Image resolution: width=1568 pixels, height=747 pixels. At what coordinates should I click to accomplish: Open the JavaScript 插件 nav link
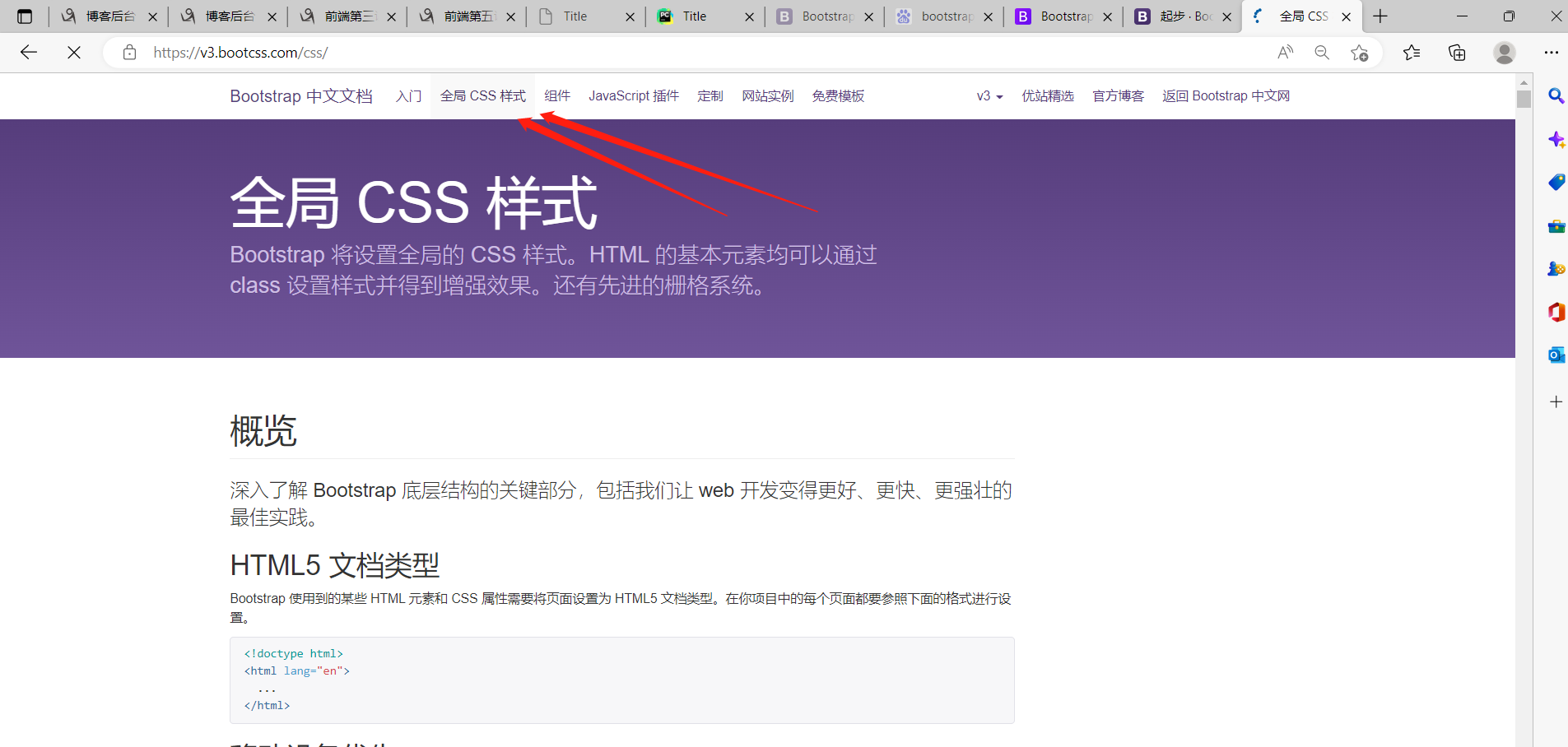(634, 96)
